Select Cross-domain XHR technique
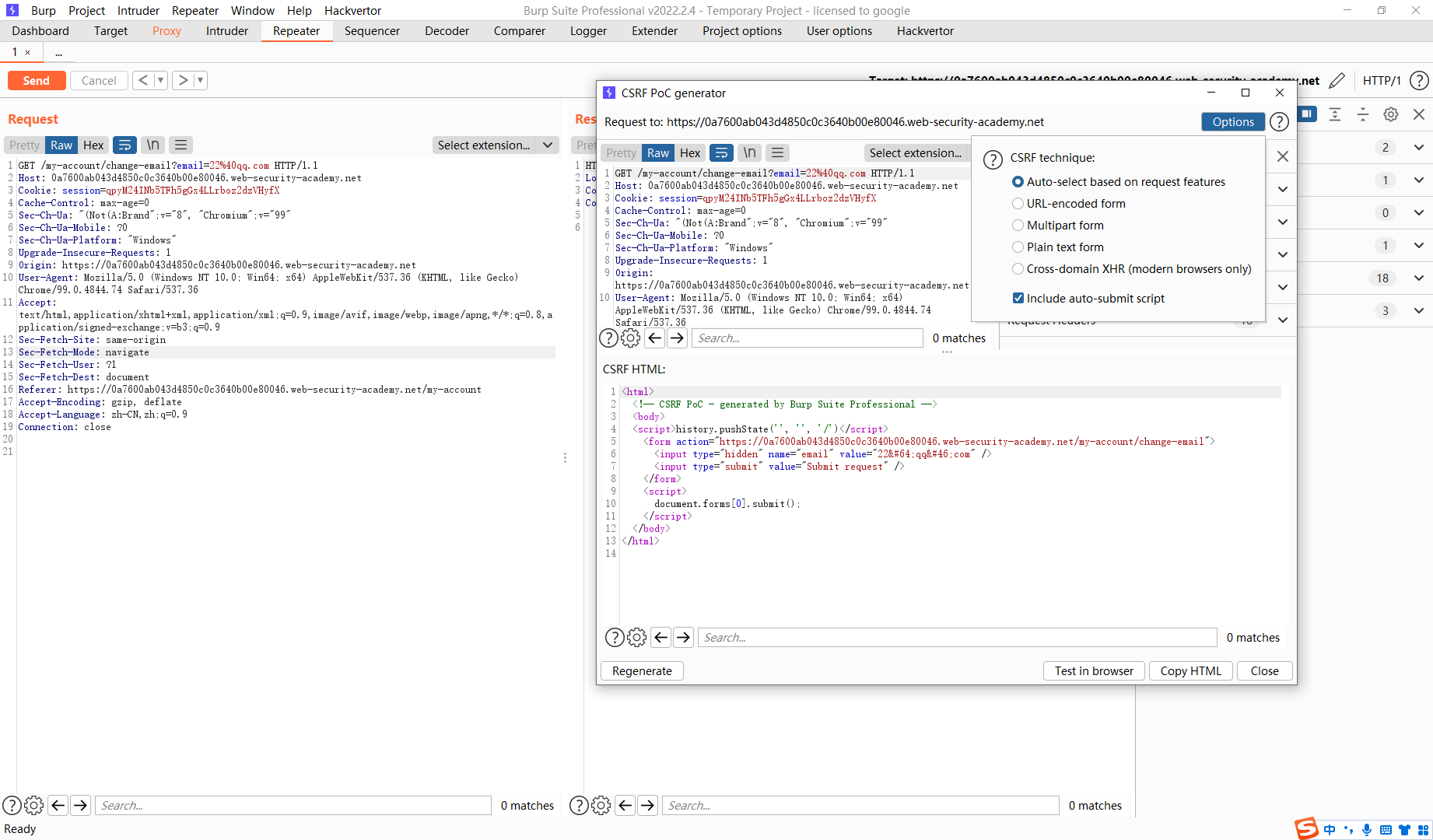The image size is (1433, 840). 1132,268
